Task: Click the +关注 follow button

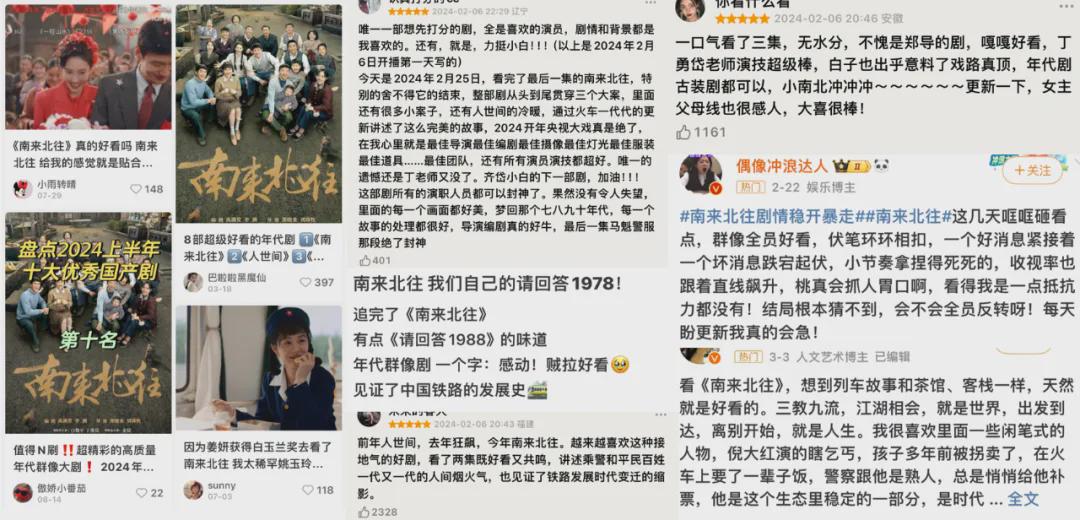Action: (1032, 170)
